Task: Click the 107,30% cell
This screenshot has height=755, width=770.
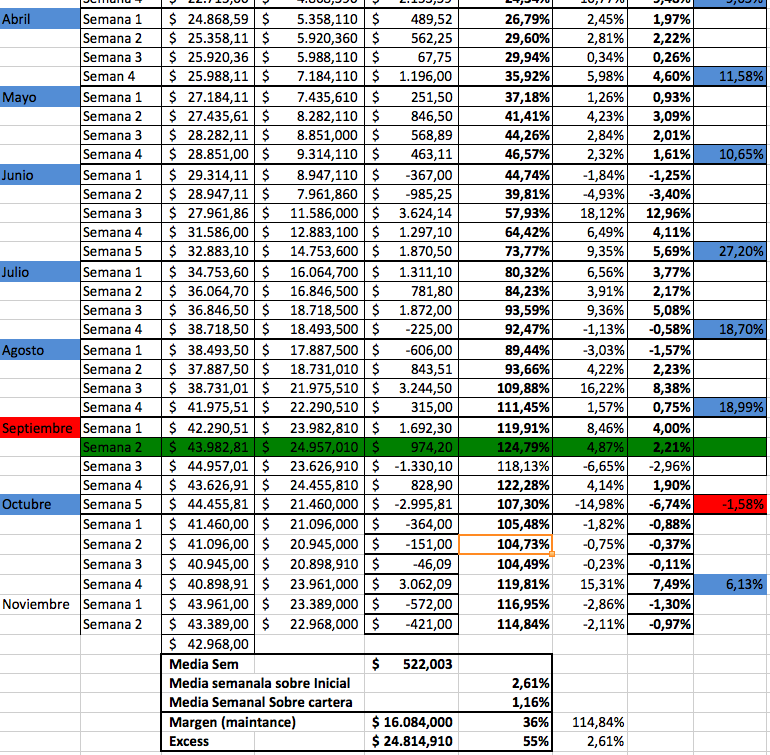Action: tap(505, 504)
